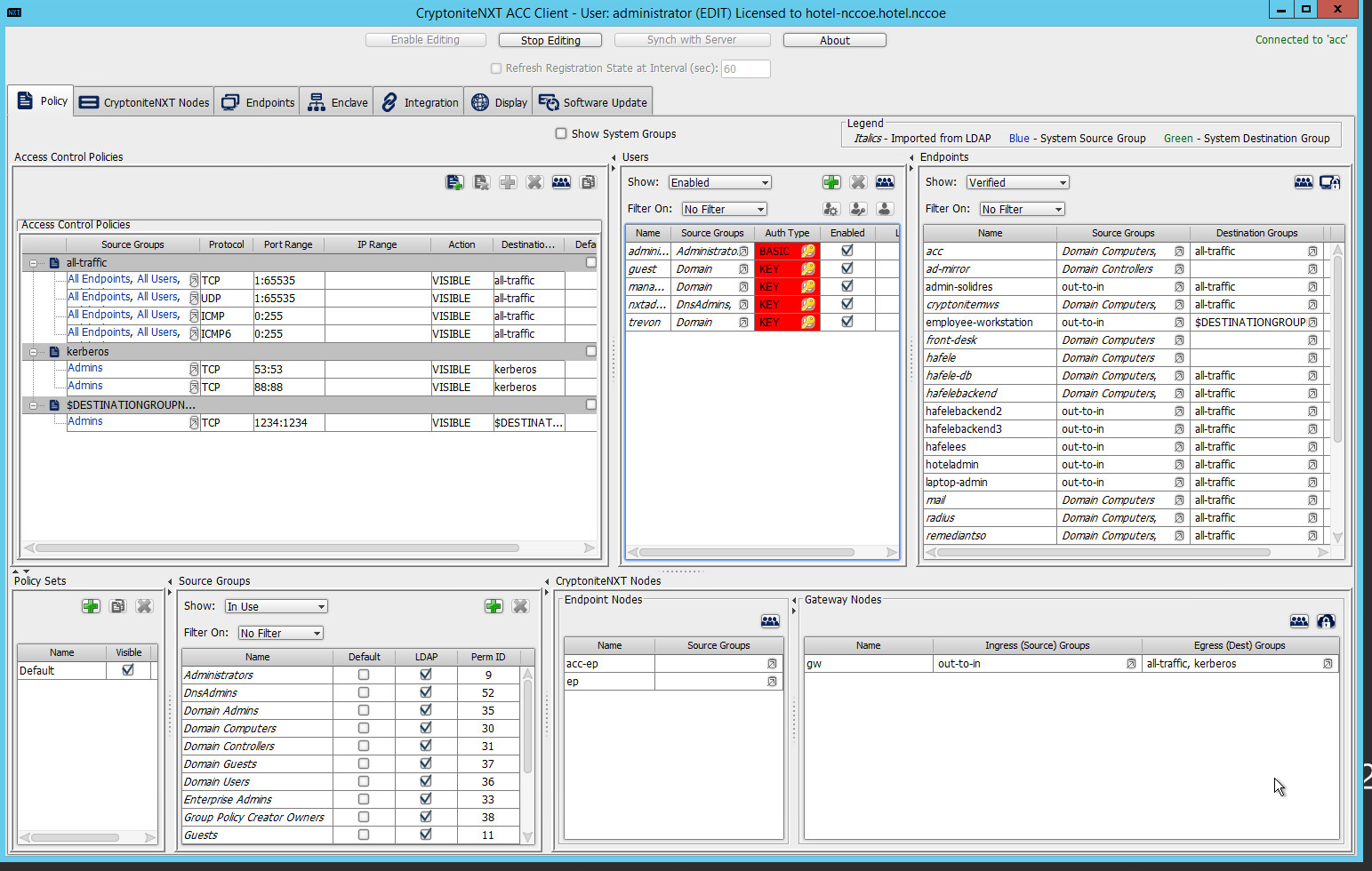Open Source Groups Show dropdown set to In Use

[x=276, y=606]
